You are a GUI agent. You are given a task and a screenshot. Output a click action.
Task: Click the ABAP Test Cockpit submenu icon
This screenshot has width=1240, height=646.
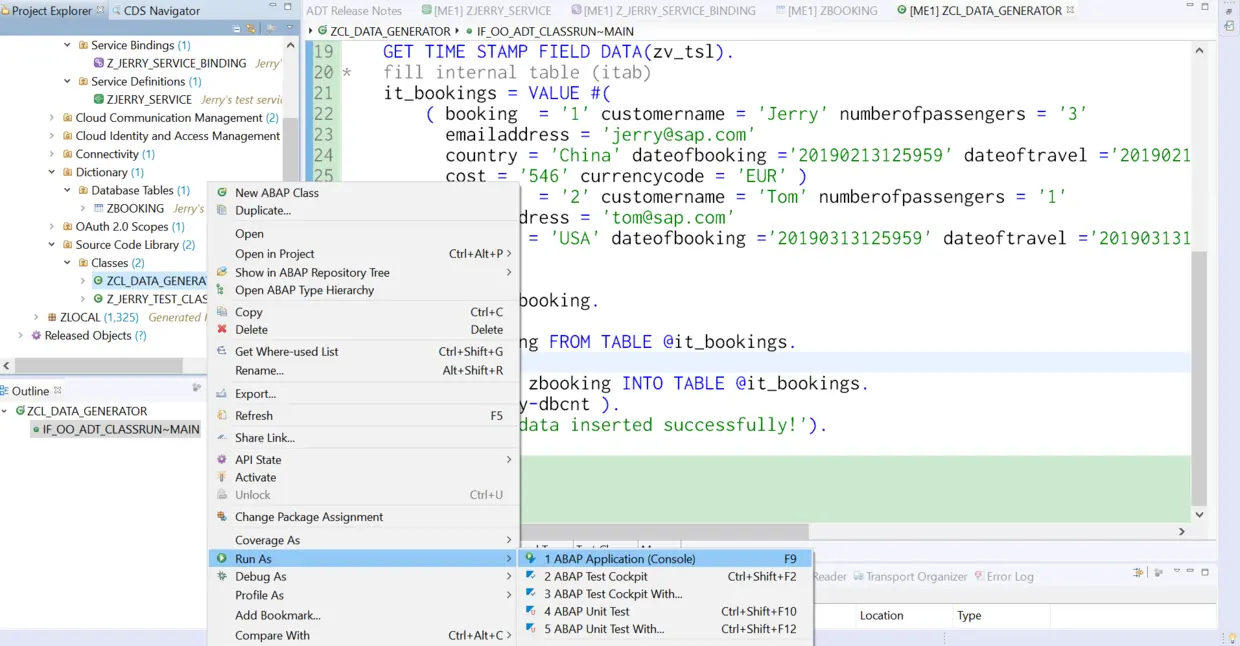[531, 577]
